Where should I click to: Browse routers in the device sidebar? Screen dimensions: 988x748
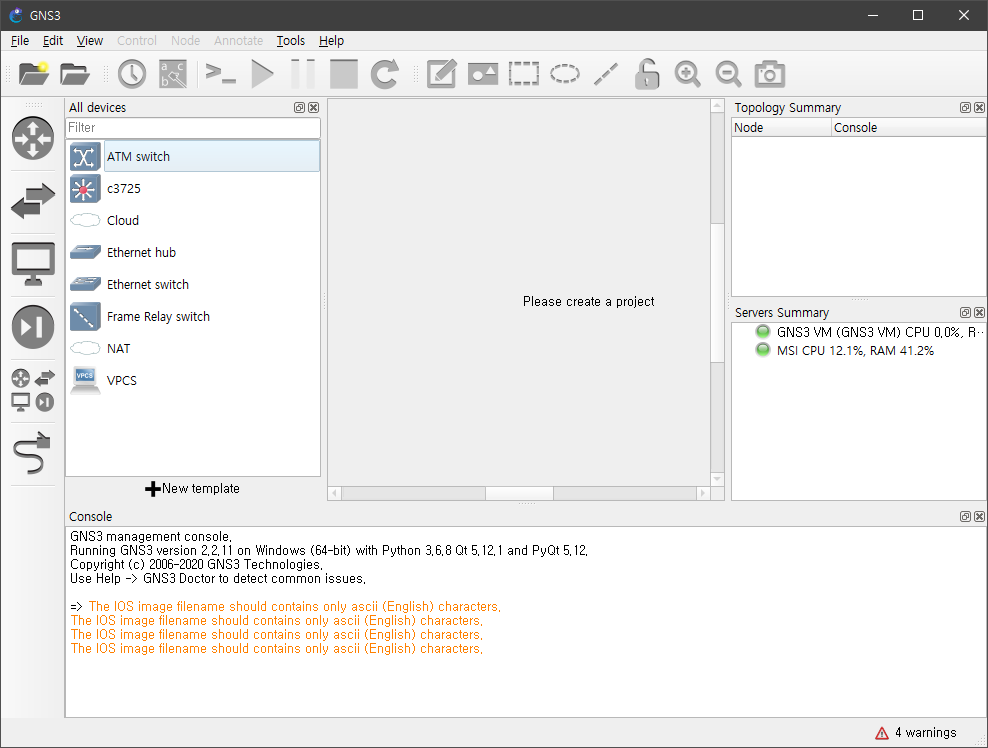tap(33, 138)
